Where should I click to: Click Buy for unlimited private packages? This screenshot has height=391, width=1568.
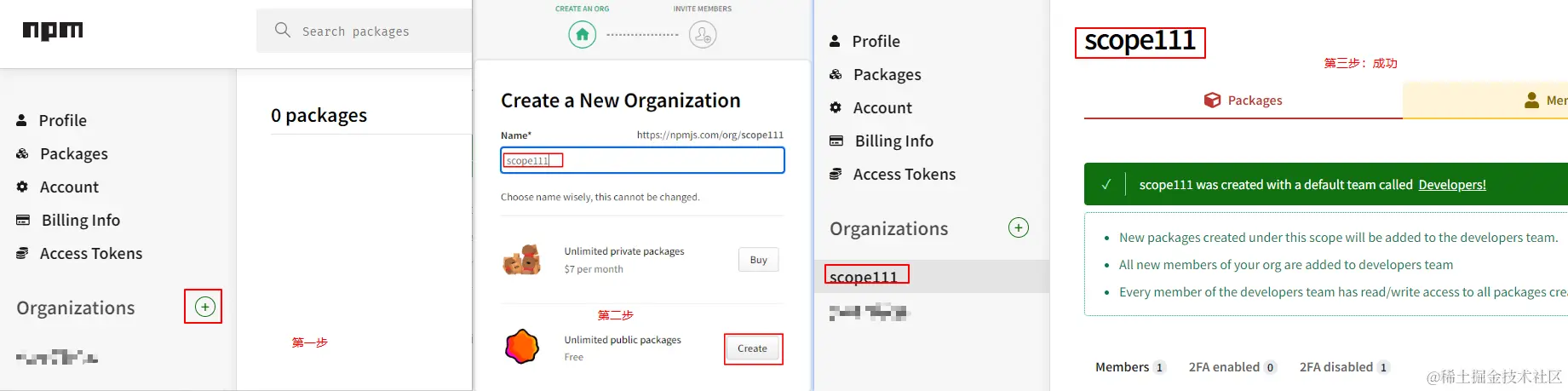click(758, 260)
